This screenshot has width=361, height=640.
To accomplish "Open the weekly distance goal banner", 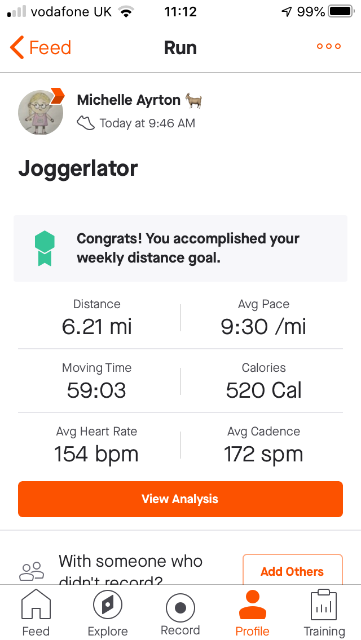I will click(180, 248).
